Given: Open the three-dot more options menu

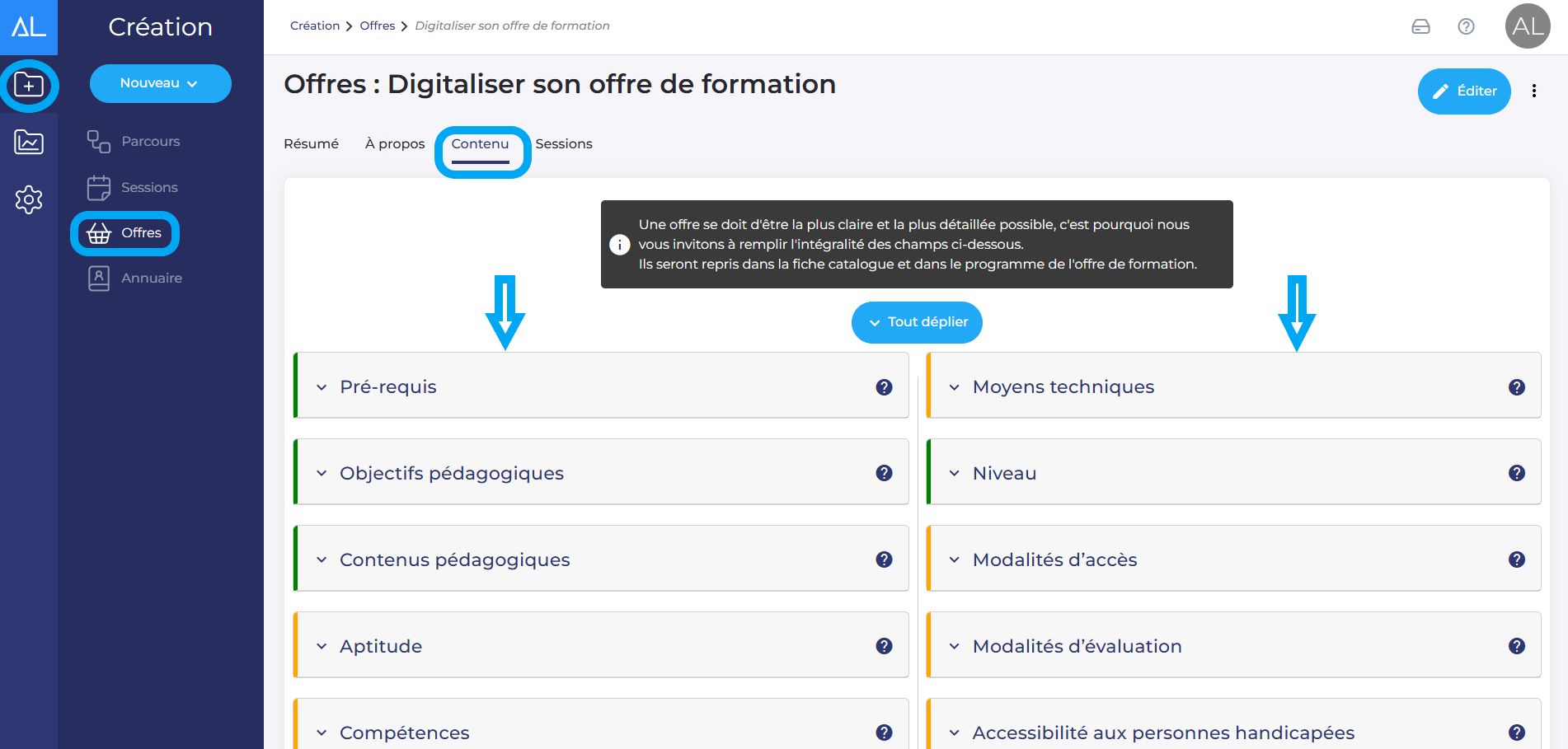Looking at the screenshot, I should pyautogui.click(x=1533, y=91).
